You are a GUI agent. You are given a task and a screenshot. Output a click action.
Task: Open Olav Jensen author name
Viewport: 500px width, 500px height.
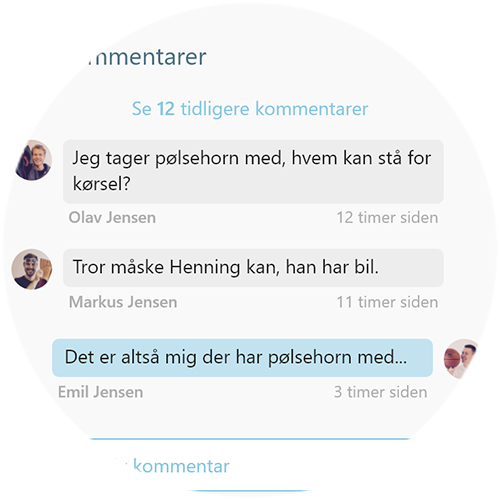[x=112, y=218]
